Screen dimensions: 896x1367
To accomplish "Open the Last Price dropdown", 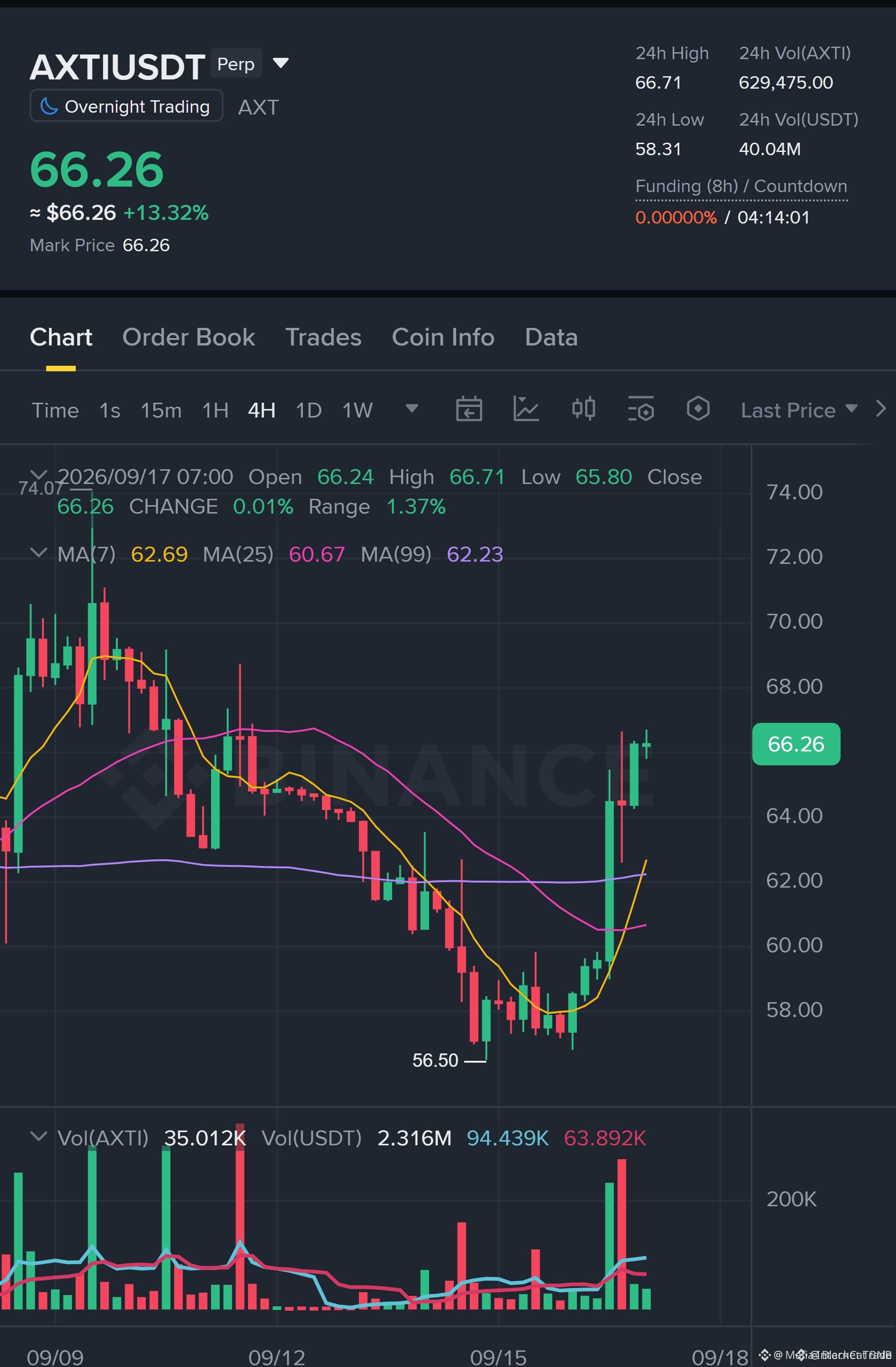I will click(x=799, y=410).
